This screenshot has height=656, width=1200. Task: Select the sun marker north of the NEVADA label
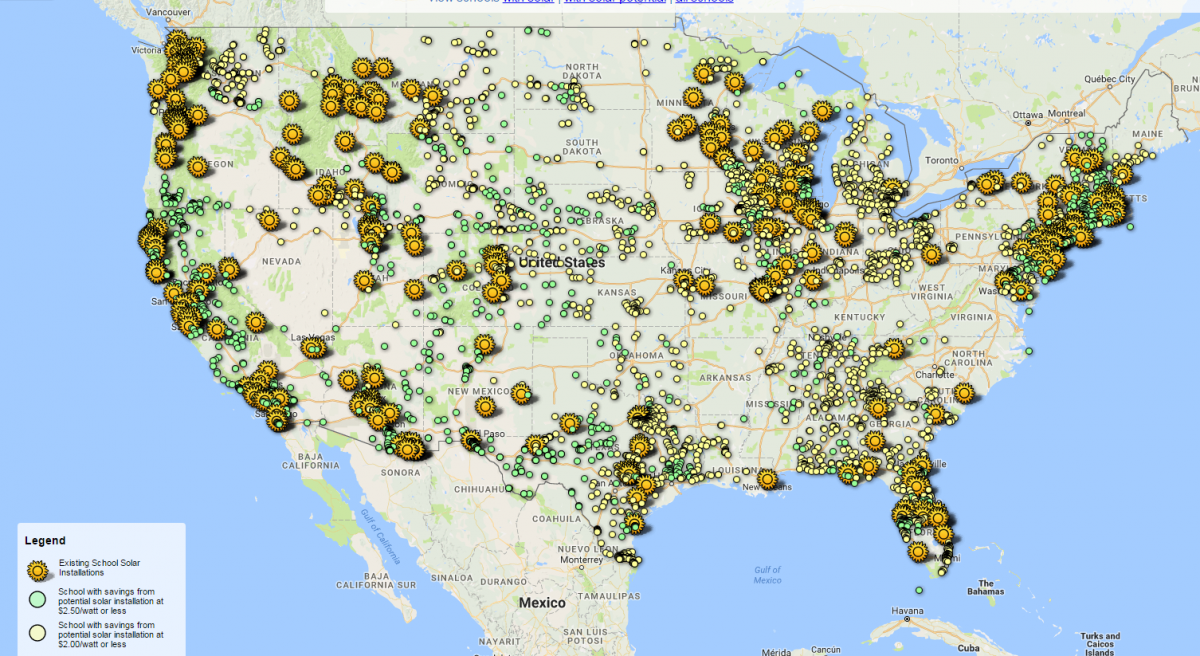coord(268,218)
